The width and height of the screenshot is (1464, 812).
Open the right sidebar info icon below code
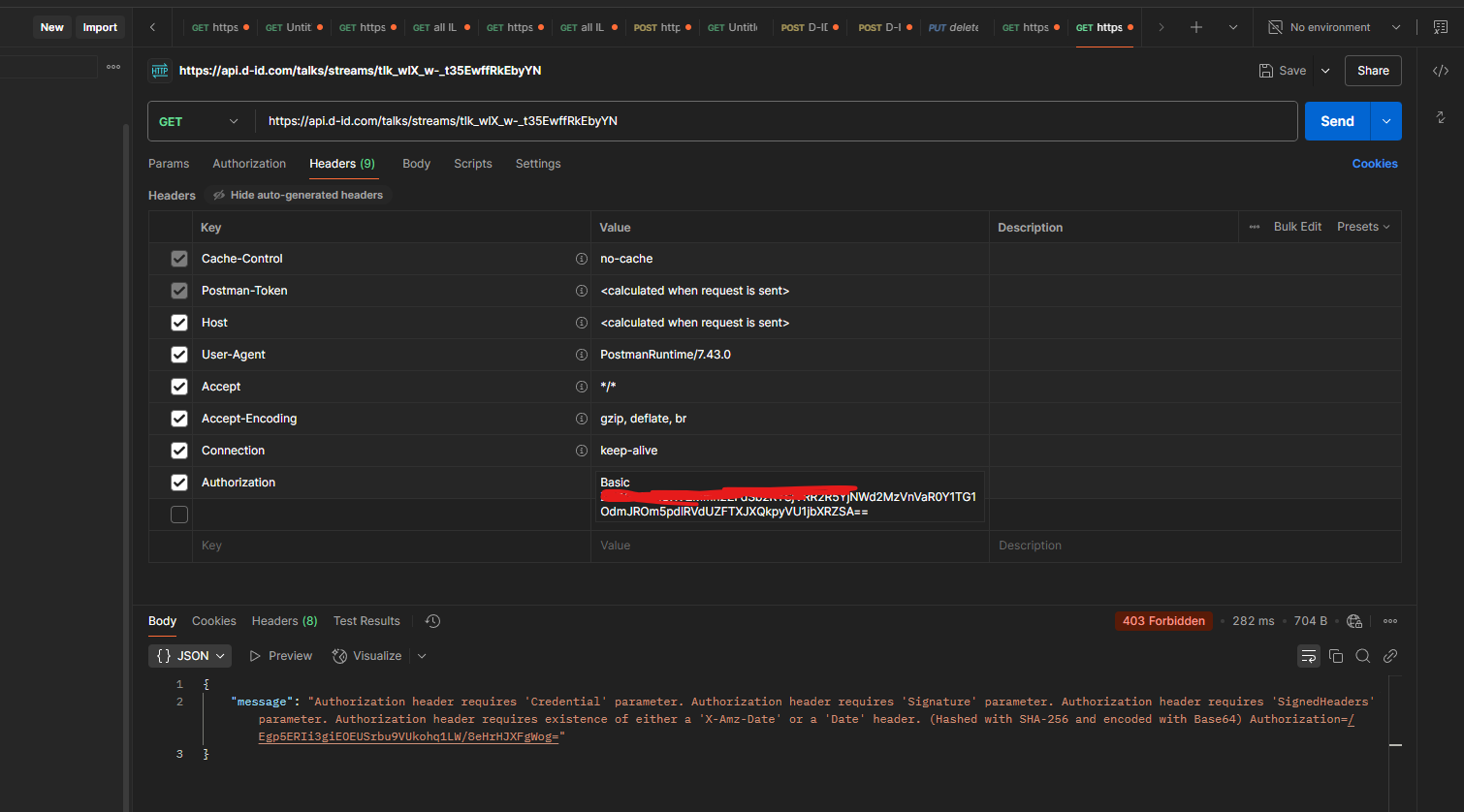click(x=1441, y=117)
